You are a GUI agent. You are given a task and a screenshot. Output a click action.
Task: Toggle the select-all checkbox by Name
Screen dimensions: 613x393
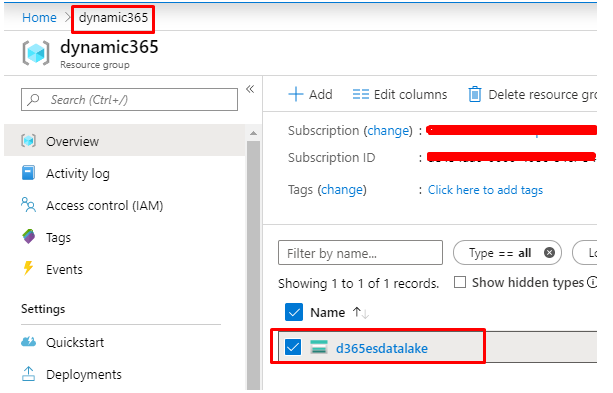pyautogui.click(x=294, y=312)
